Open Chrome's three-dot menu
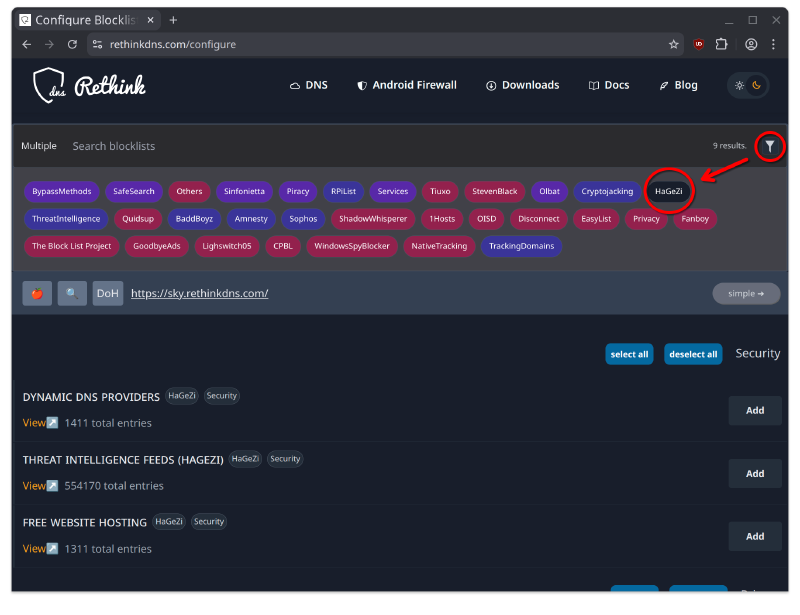This screenshot has height=615, width=800. point(775,44)
